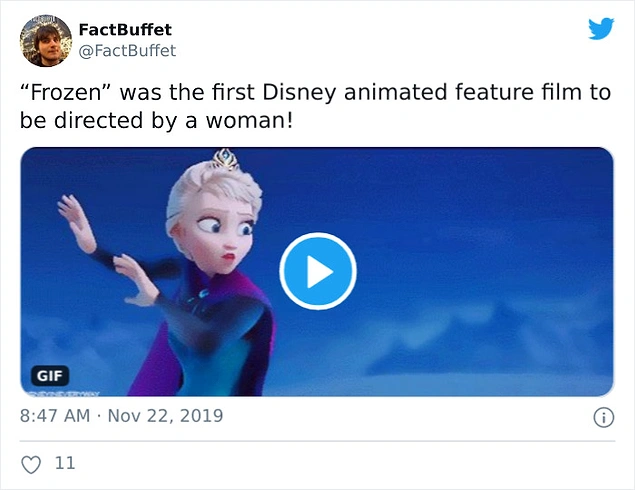Click the Nov 22, 2019 date
This screenshot has width=635, height=490.
[165, 415]
